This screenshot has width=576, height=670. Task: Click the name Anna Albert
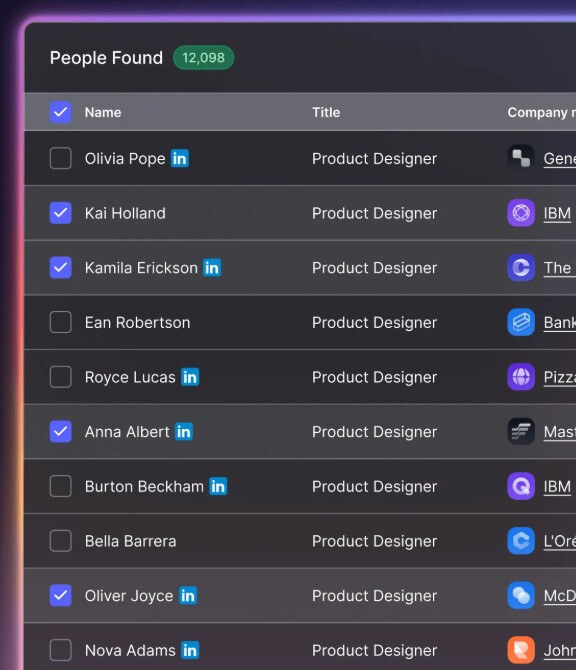tap(127, 432)
